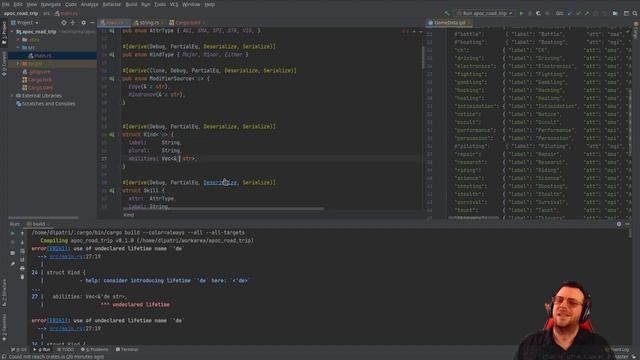Select Cargo.toml in the project tree
The image size is (640, 360).
(x=40, y=87)
